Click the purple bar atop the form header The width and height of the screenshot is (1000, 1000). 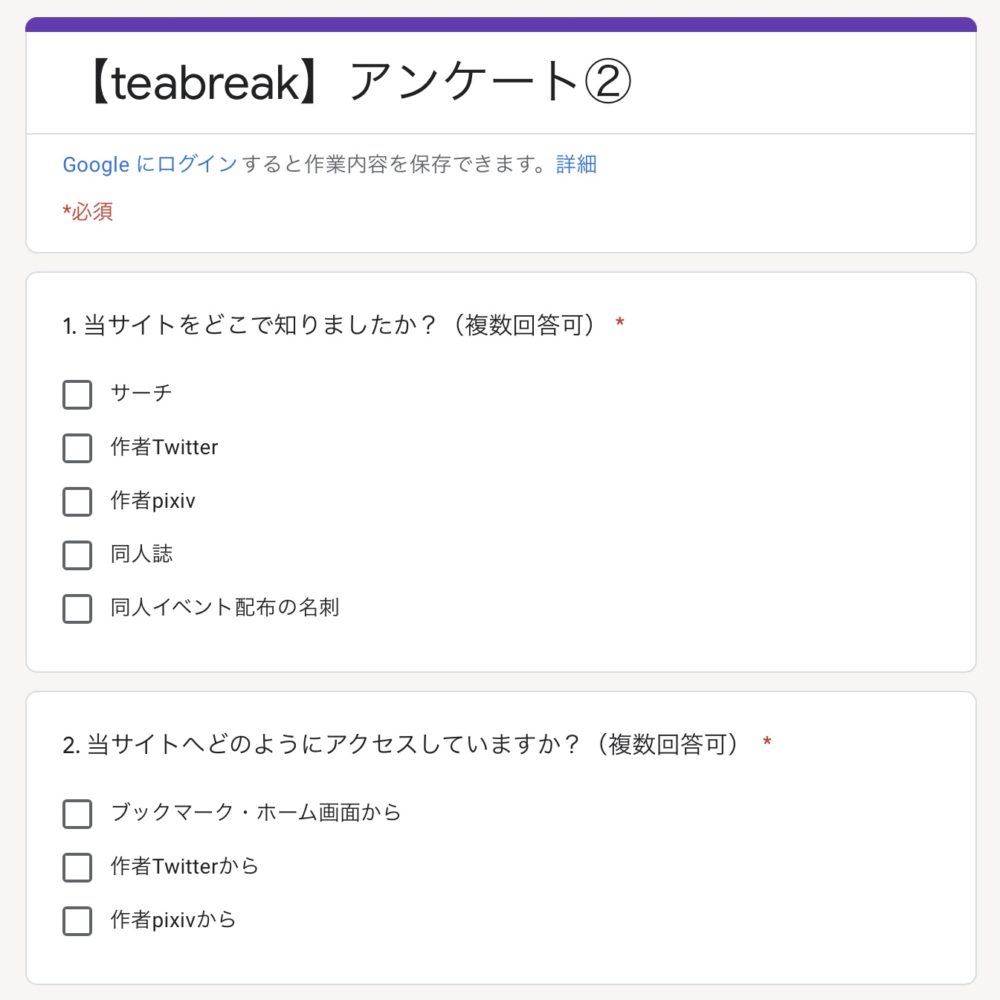click(x=500, y=25)
